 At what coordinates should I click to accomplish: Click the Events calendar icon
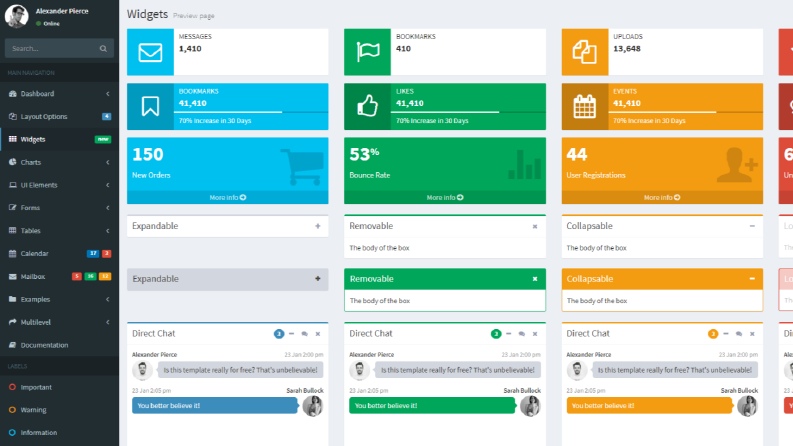coord(585,107)
